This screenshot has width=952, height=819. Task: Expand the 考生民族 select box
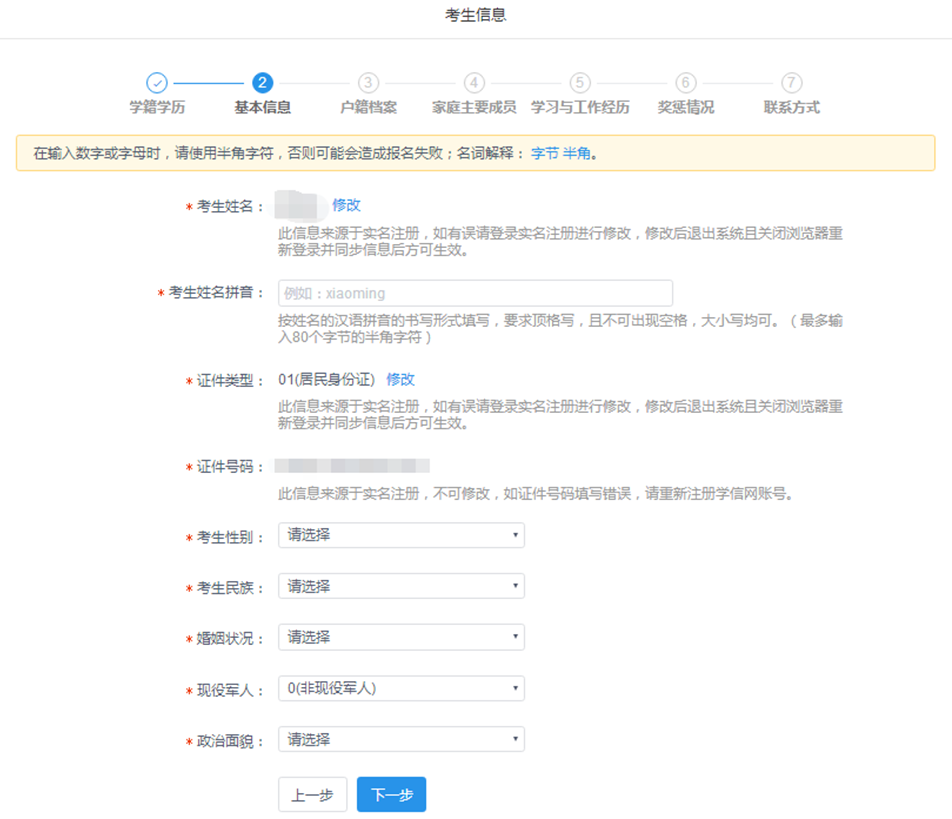pos(401,586)
